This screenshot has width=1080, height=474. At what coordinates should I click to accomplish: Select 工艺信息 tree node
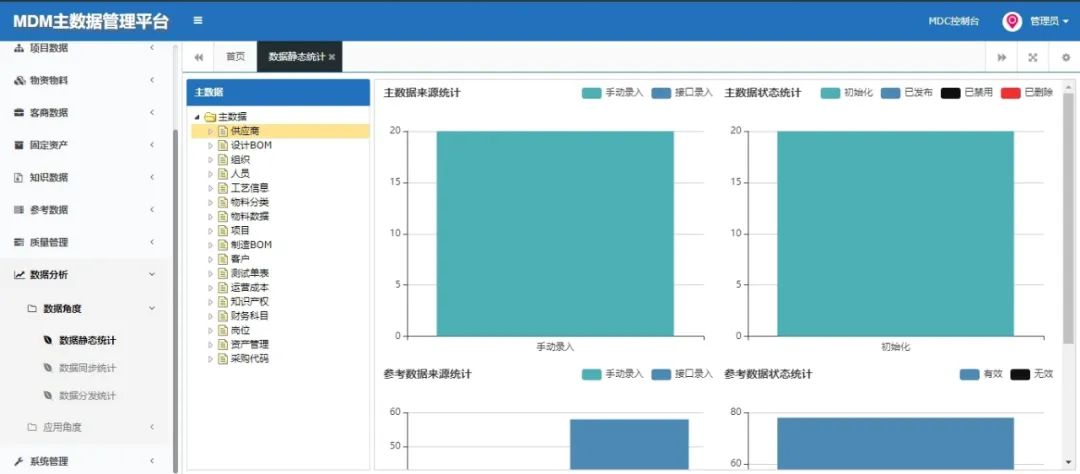250,187
